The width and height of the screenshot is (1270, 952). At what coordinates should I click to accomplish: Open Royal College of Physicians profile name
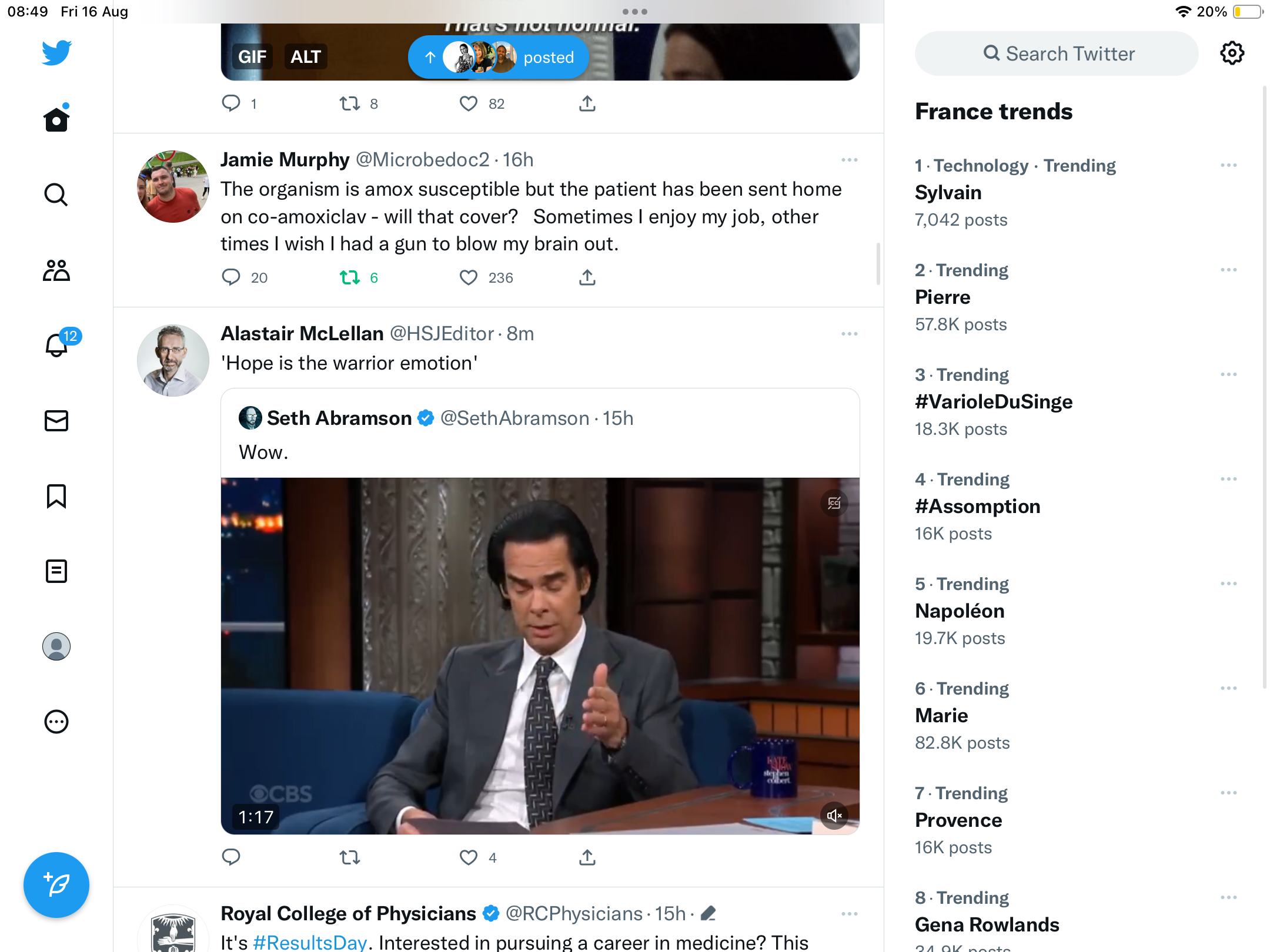348,914
